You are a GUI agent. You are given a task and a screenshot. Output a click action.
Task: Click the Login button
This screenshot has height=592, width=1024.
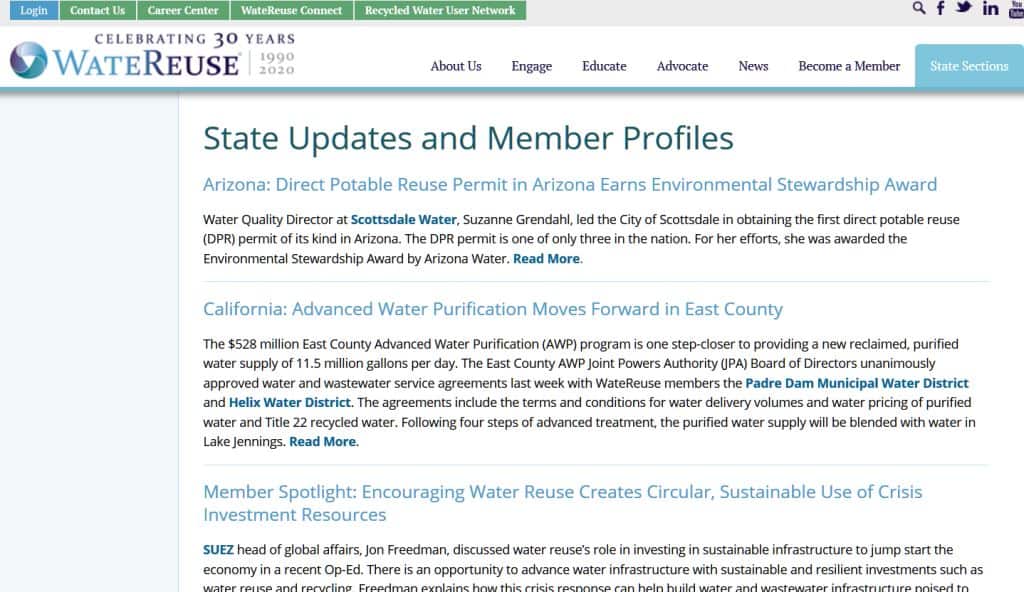point(33,11)
